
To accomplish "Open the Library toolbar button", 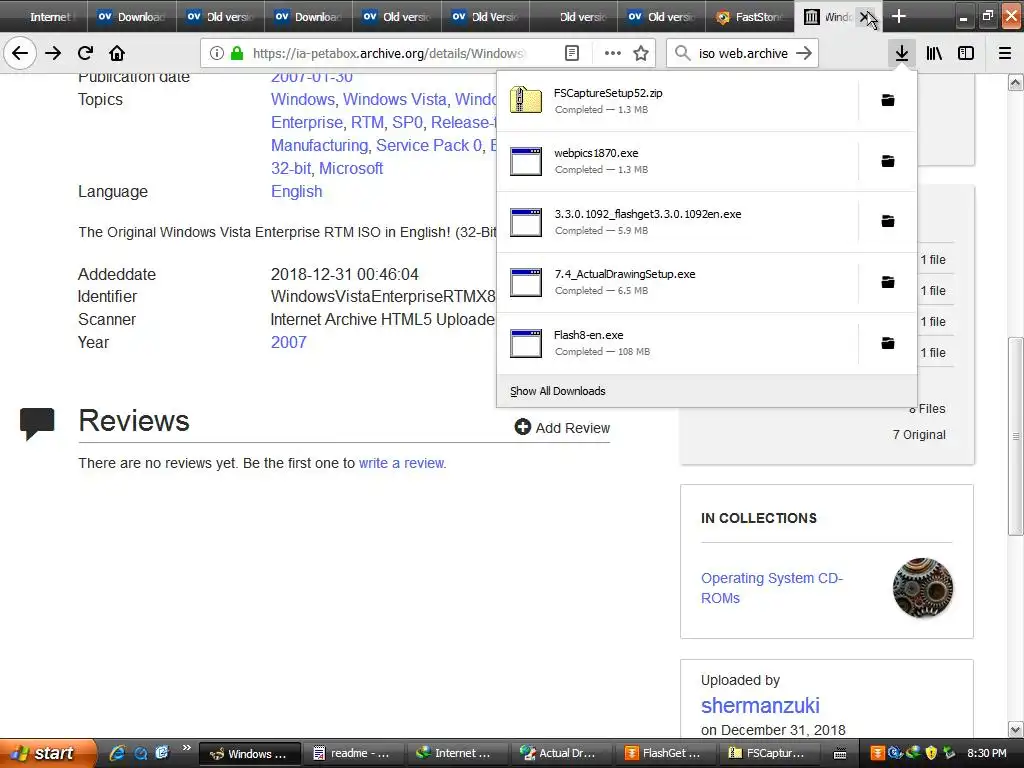I will pos(934,53).
